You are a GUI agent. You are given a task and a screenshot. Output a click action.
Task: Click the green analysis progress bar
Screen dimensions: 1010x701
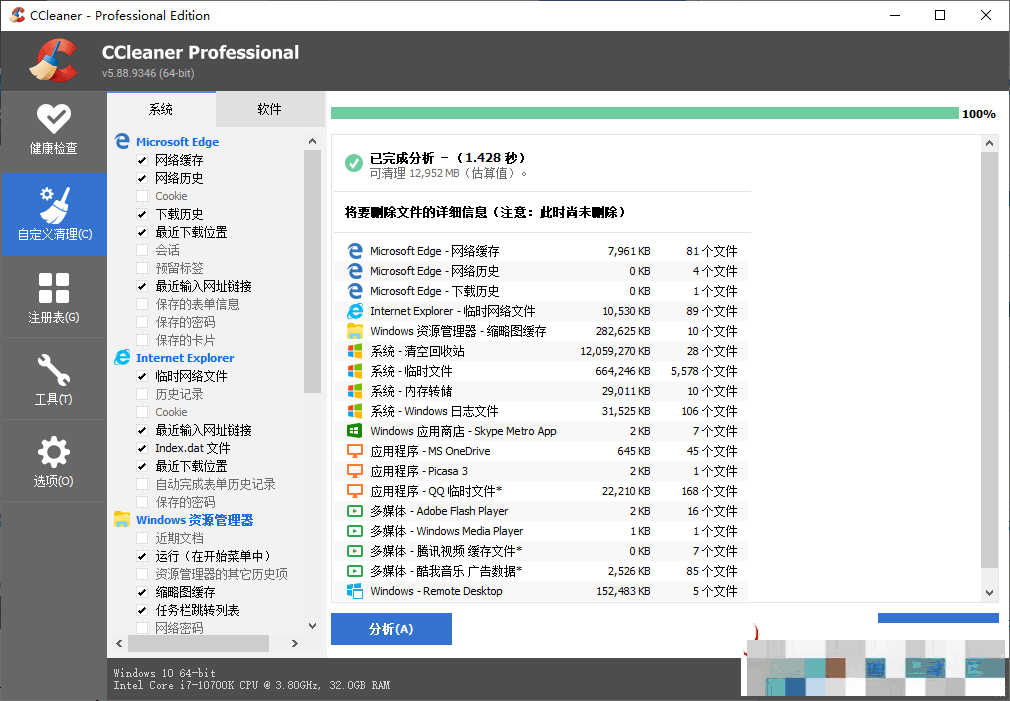click(645, 113)
